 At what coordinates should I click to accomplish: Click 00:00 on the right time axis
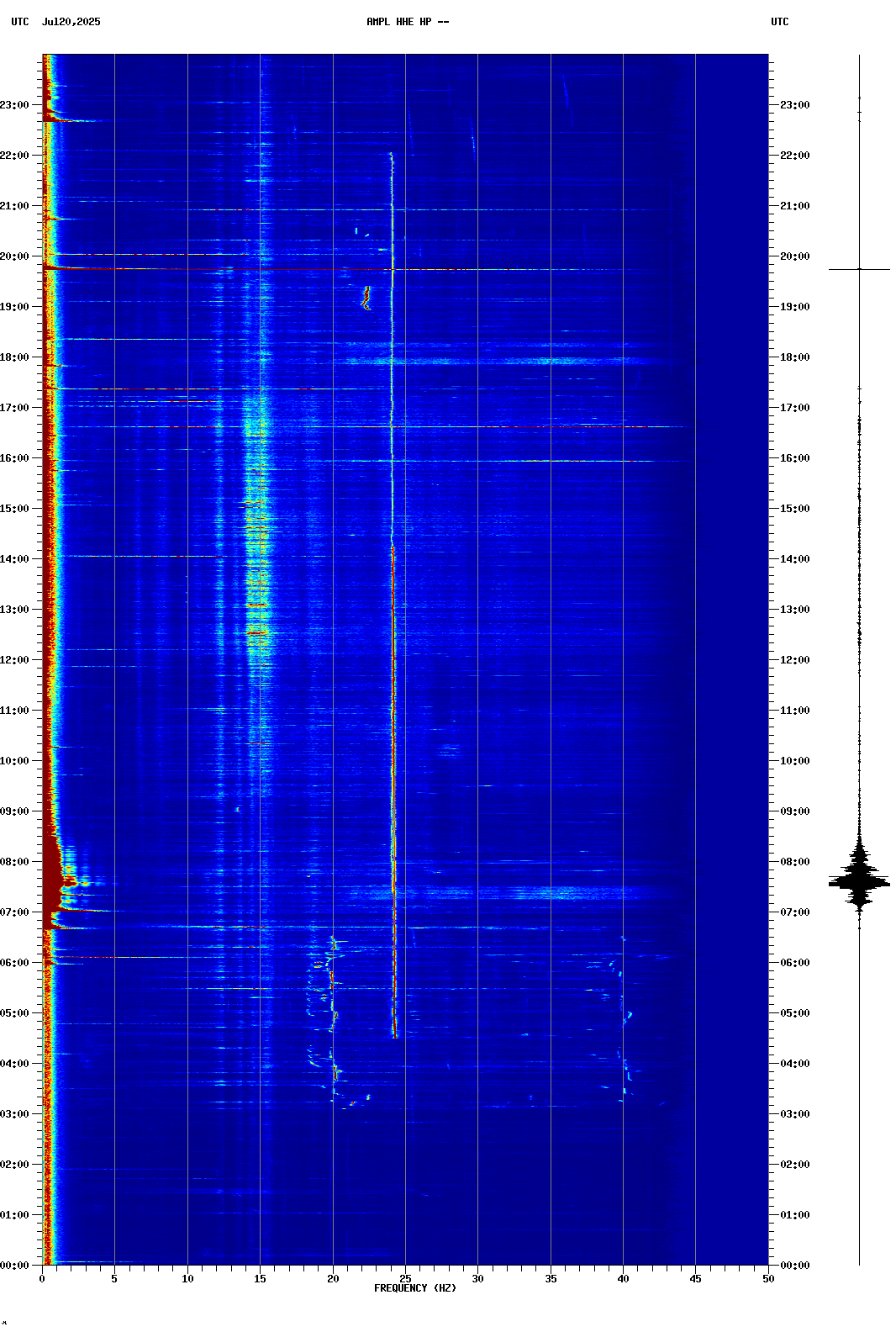(795, 1266)
